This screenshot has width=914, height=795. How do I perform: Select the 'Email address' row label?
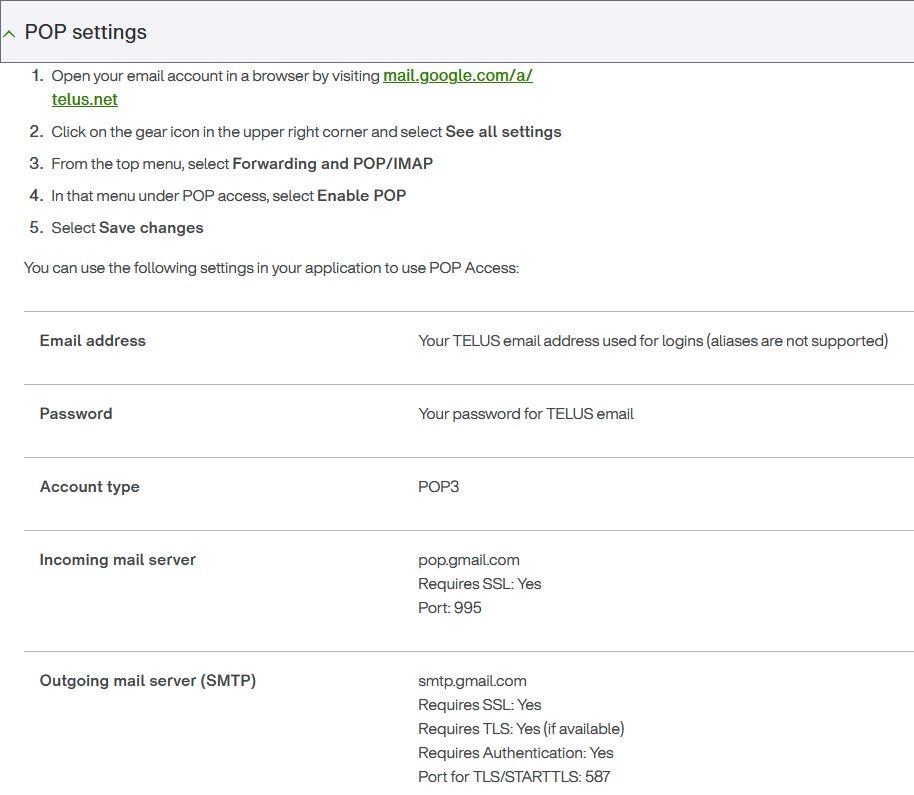point(92,341)
